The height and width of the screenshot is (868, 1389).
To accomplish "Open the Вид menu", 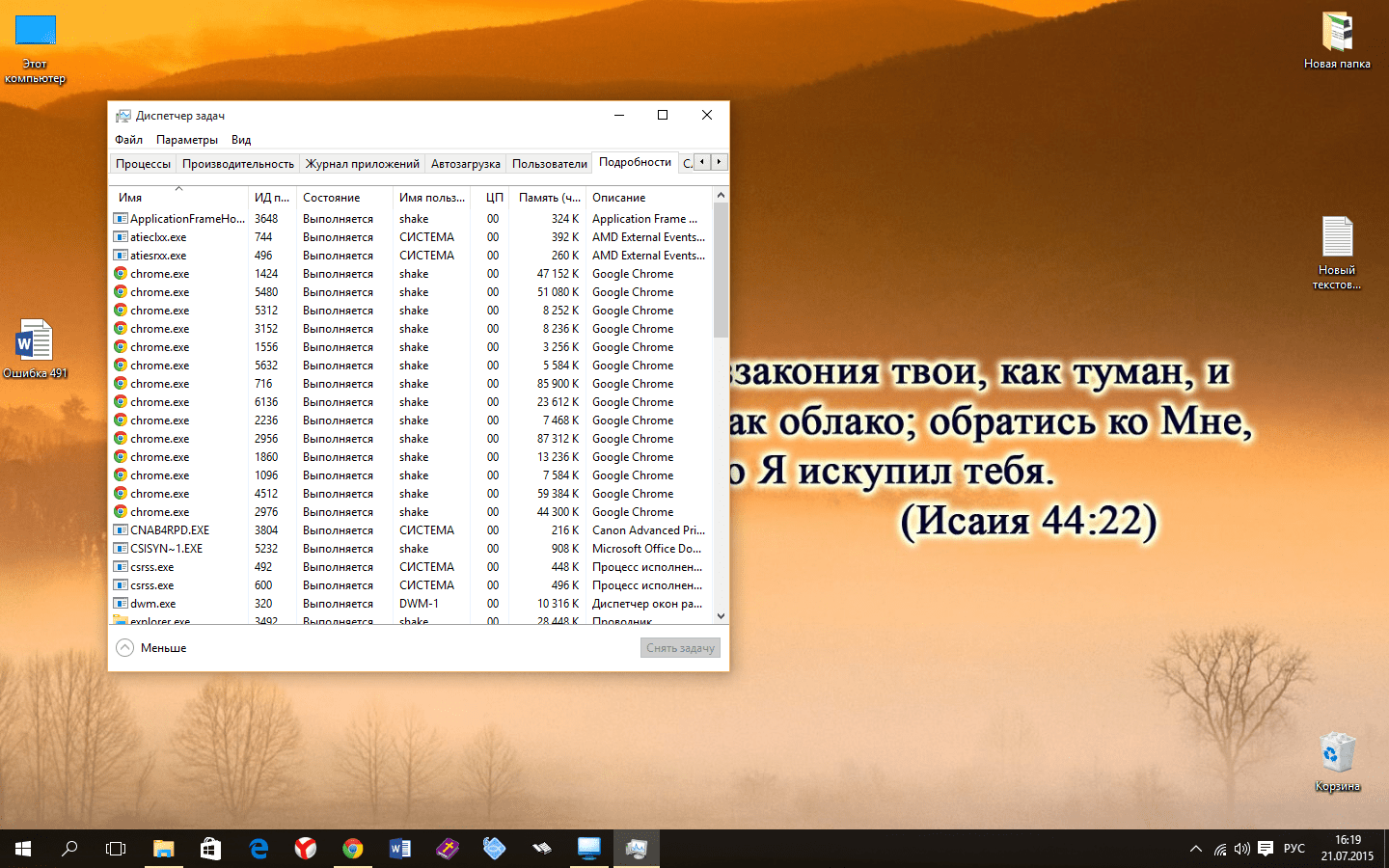I will tap(241, 140).
